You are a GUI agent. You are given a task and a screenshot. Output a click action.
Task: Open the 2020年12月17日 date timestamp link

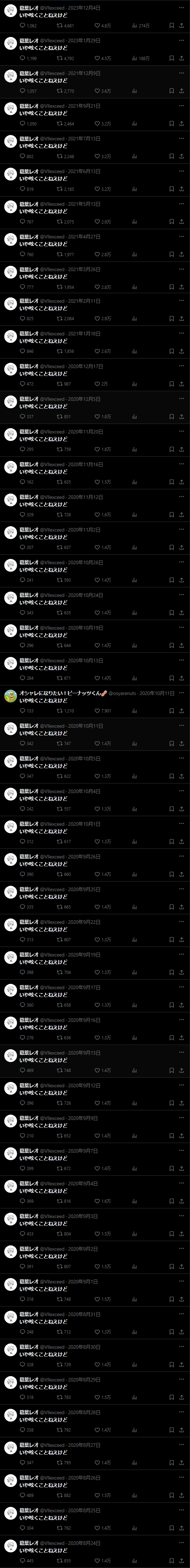click(x=85, y=366)
